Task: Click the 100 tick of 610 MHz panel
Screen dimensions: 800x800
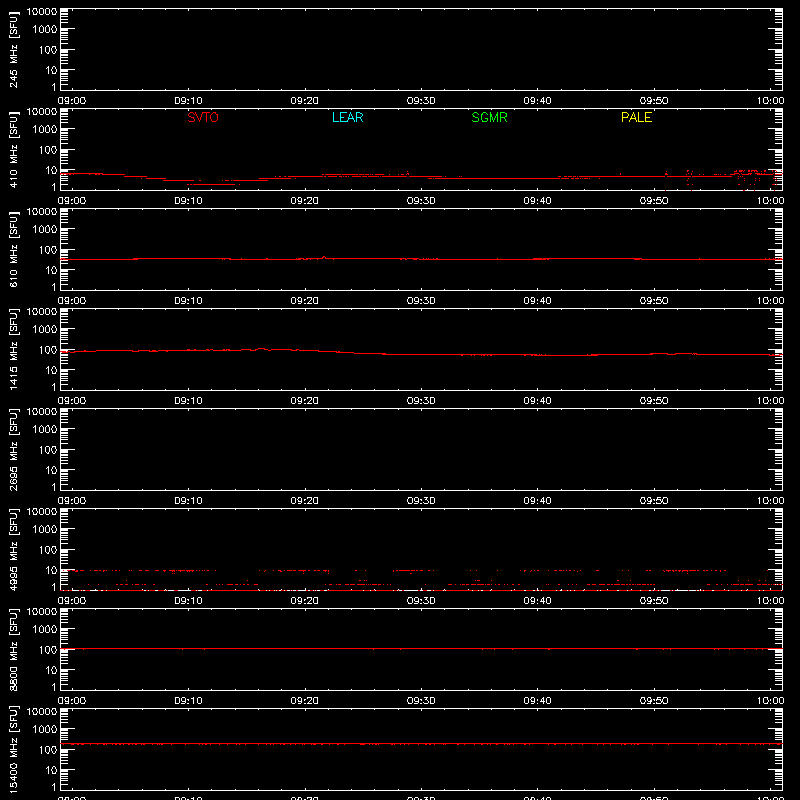Action: click(48, 250)
